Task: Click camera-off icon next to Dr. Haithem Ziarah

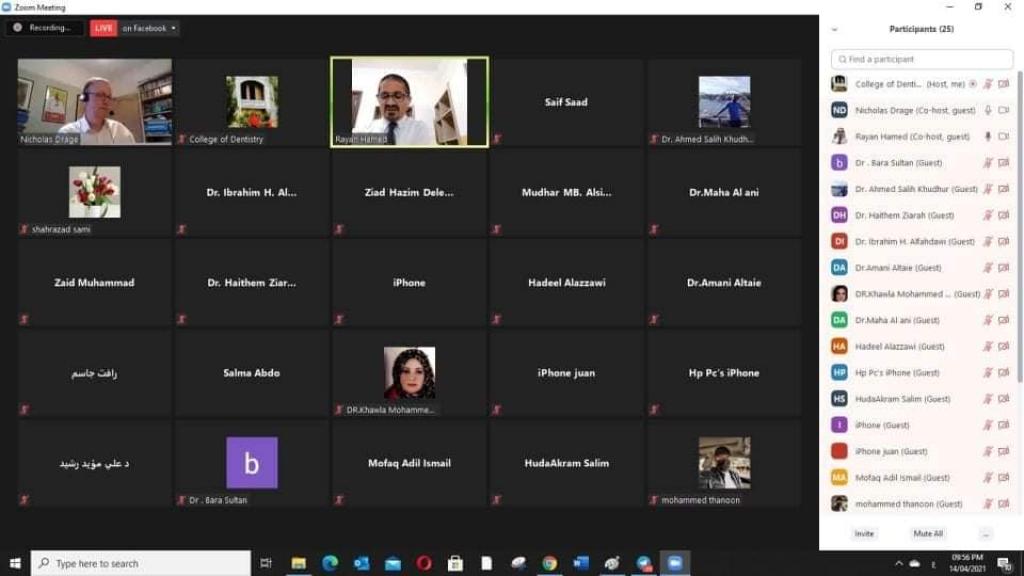Action: 1003,215
